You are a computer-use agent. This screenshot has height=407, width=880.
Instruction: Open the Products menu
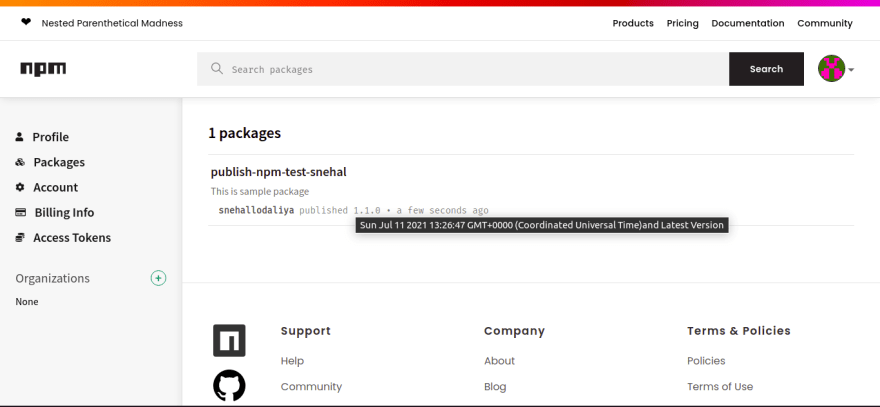click(633, 23)
